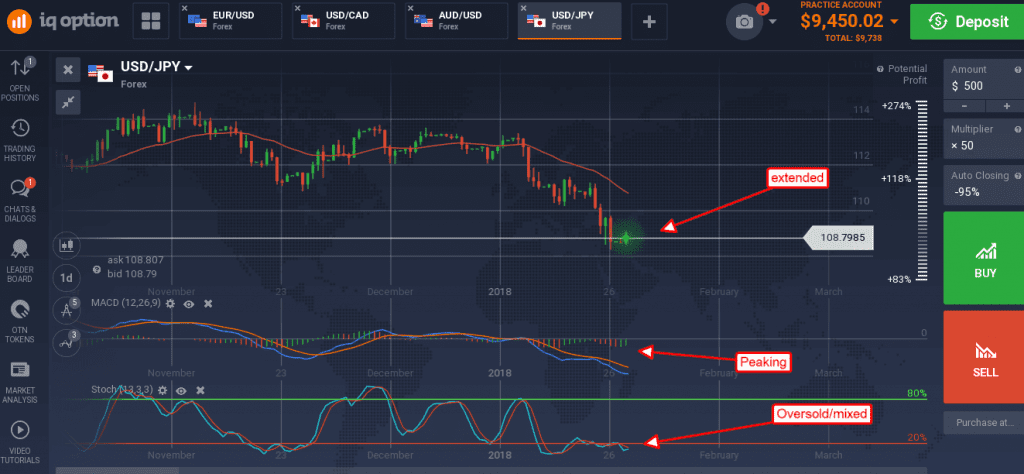Click the Potential Profit scale bar
This screenshot has width=1024, height=474.
pyautogui.click(x=922, y=190)
